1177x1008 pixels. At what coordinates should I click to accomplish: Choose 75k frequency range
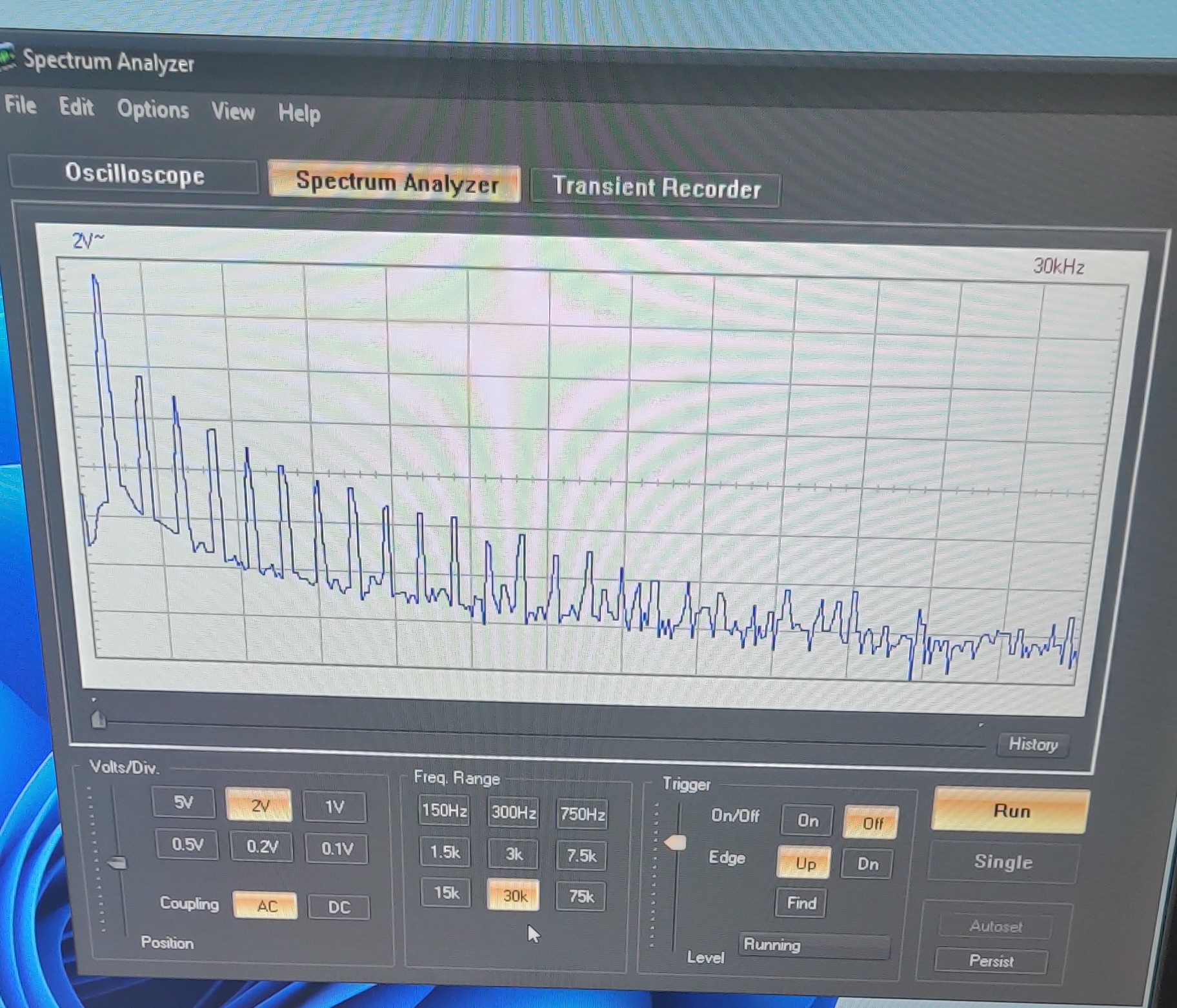581,896
